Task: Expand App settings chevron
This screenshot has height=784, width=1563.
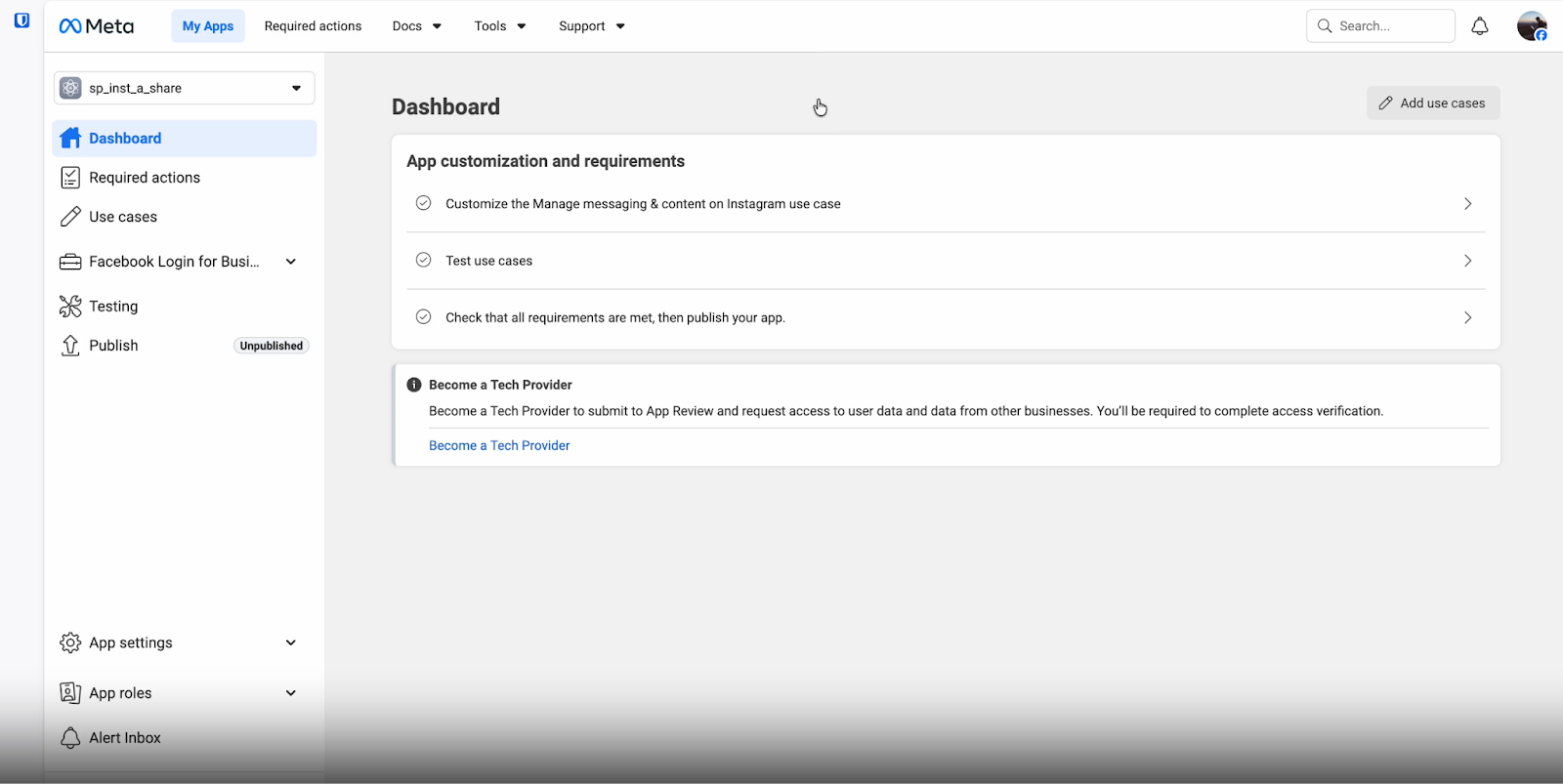Action: pos(291,642)
